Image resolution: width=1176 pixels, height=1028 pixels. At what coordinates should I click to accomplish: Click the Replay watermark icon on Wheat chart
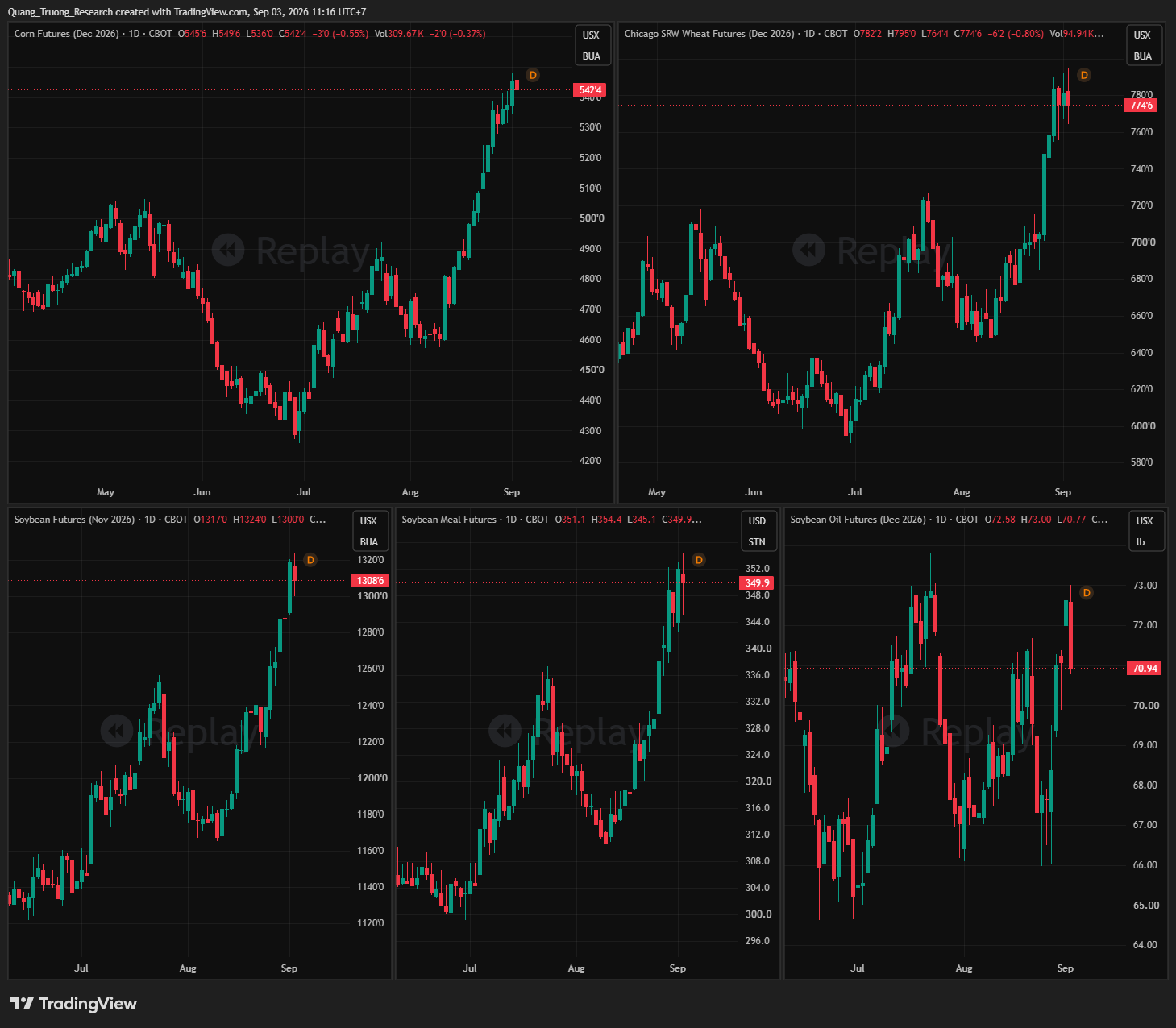tap(808, 251)
